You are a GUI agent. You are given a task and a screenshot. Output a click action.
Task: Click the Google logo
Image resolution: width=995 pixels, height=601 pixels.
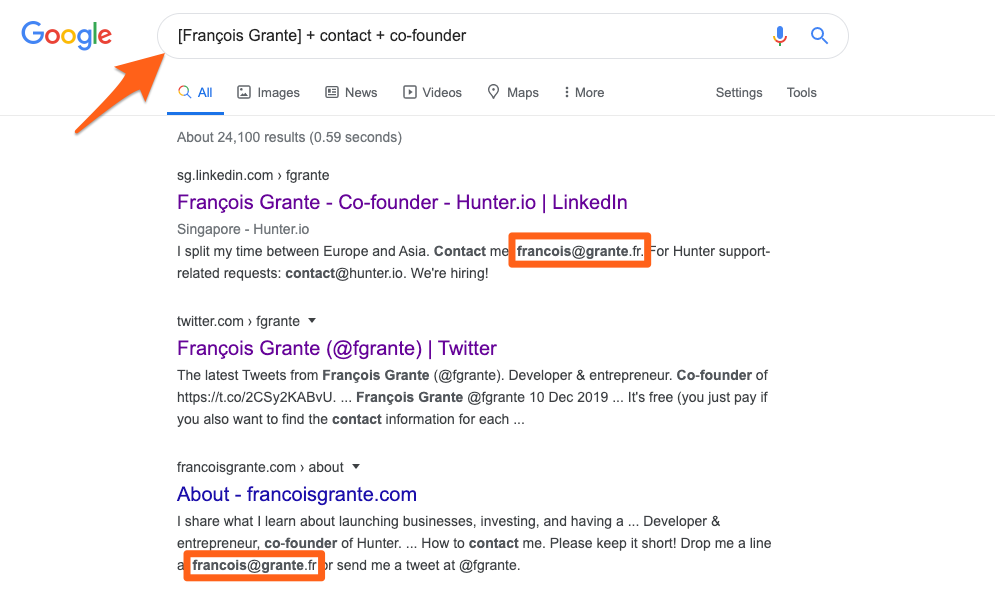67,36
